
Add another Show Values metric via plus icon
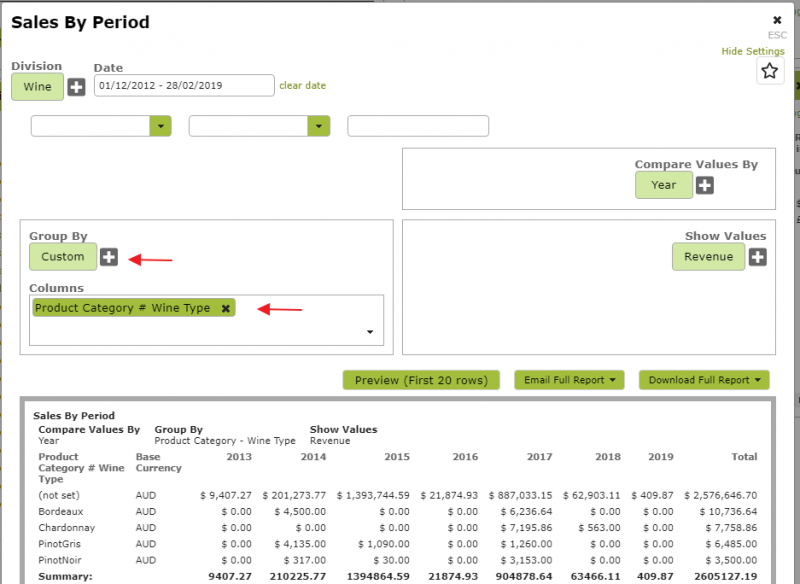757,257
